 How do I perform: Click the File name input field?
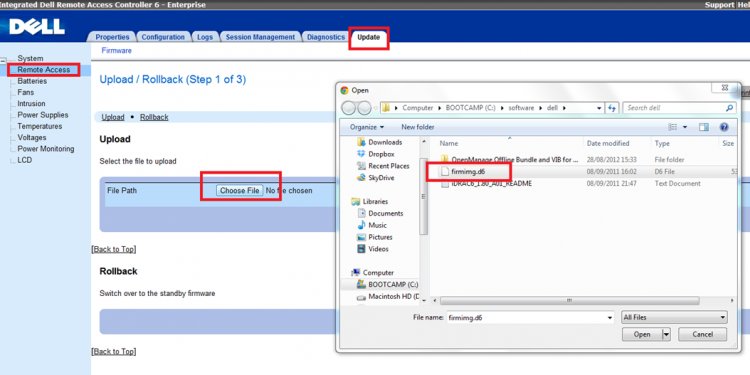coord(530,318)
